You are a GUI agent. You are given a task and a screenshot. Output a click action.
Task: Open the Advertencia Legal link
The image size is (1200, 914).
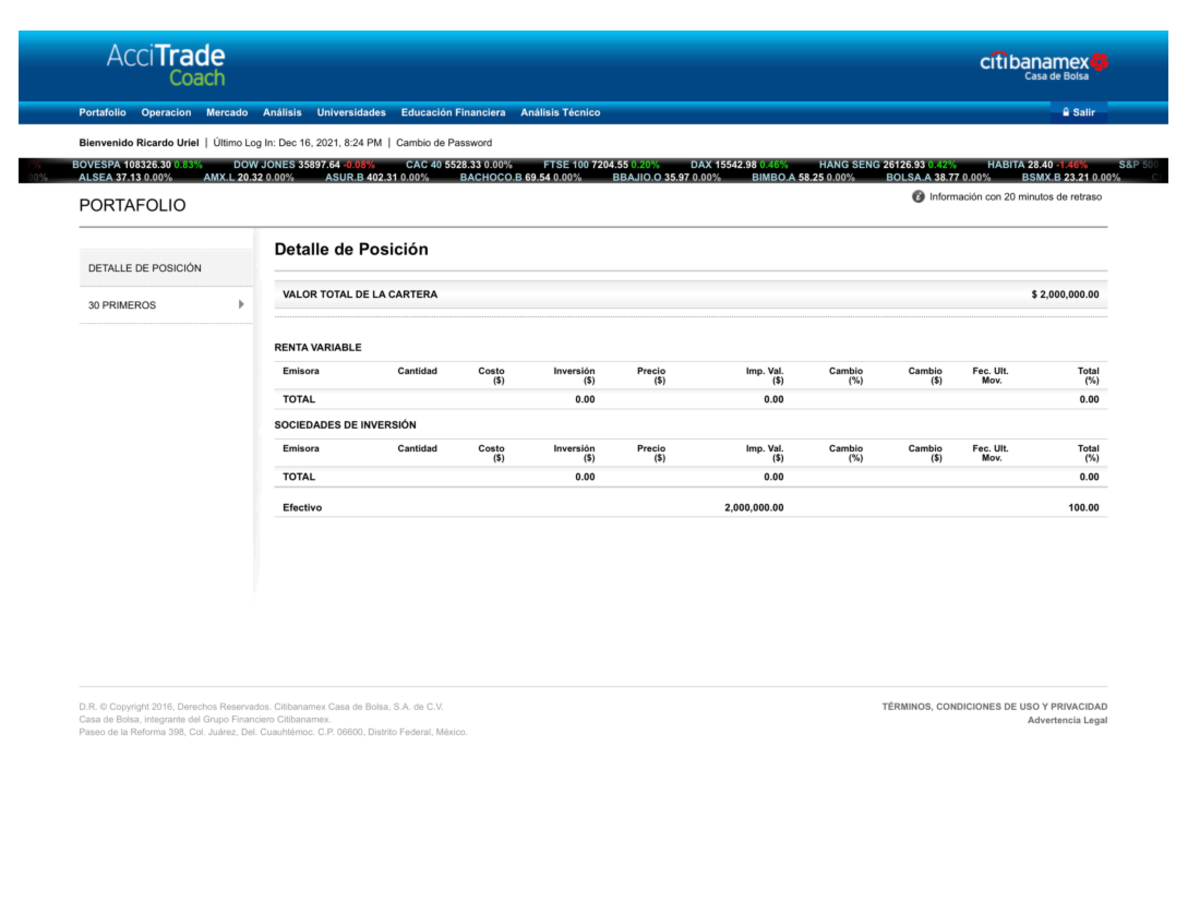pos(1067,721)
